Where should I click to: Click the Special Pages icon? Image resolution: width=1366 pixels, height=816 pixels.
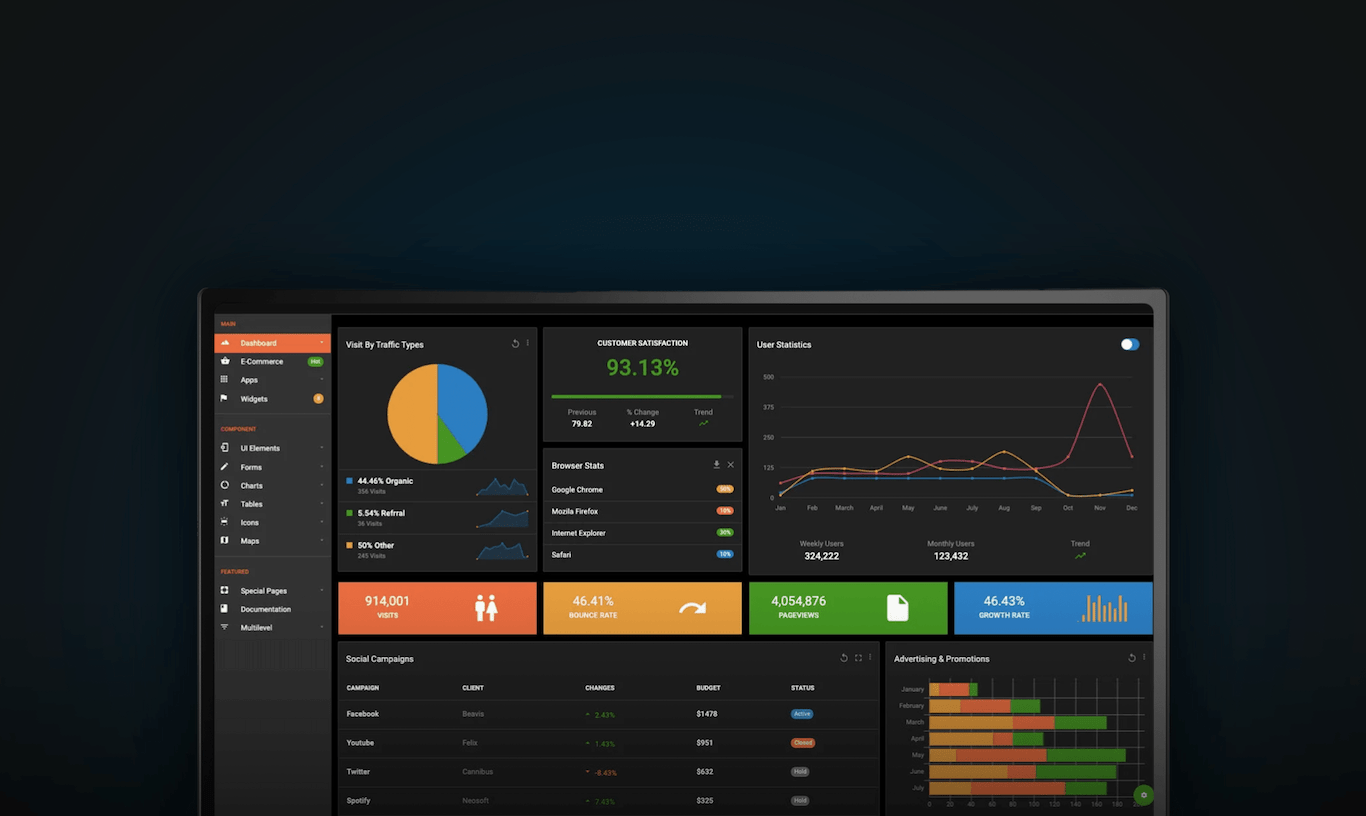click(x=224, y=590)
